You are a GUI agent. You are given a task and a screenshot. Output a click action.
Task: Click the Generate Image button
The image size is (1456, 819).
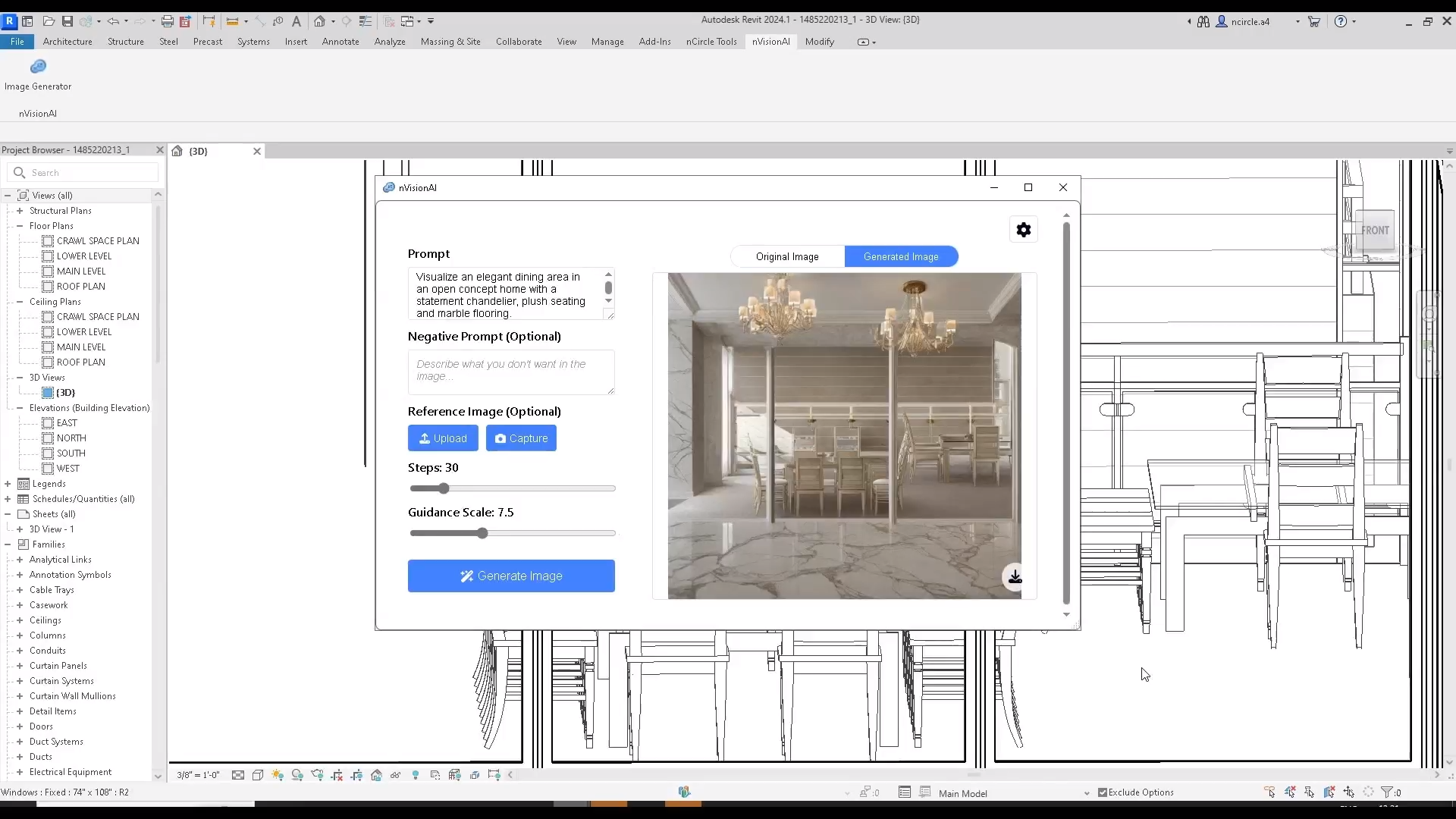click(x=511, y=576)
